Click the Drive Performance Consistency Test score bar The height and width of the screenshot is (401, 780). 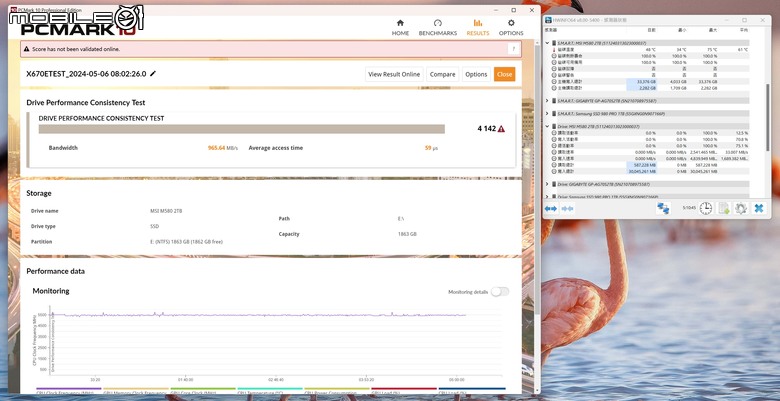tap(242, 129)
